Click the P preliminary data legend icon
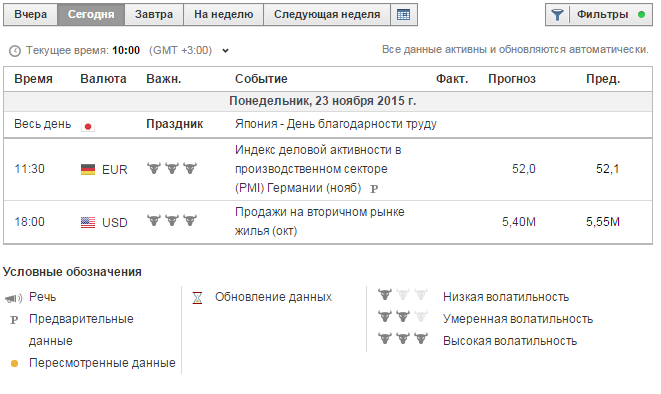This screenshot has height=394, width=661. 14,320
